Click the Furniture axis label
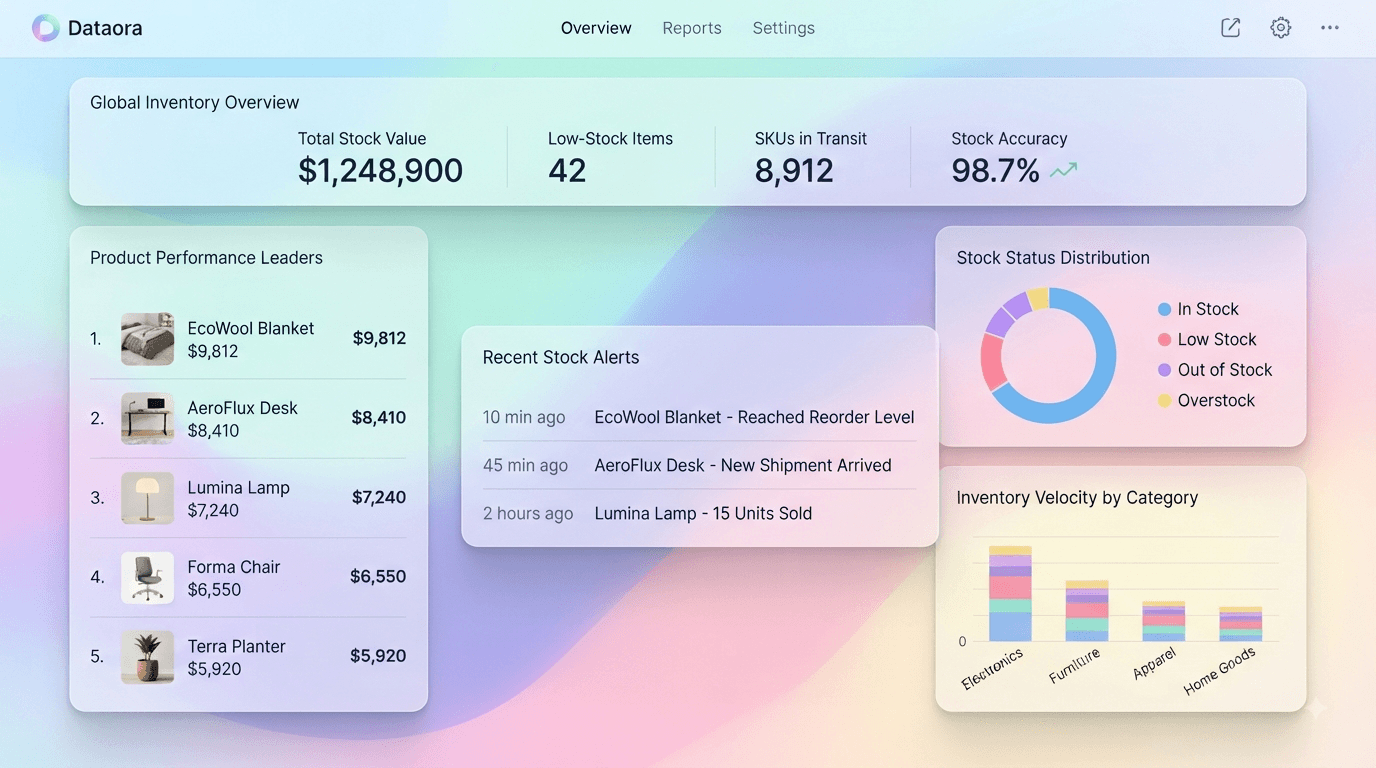The width and height of the screenshot is (1376, 768). 1075,666
